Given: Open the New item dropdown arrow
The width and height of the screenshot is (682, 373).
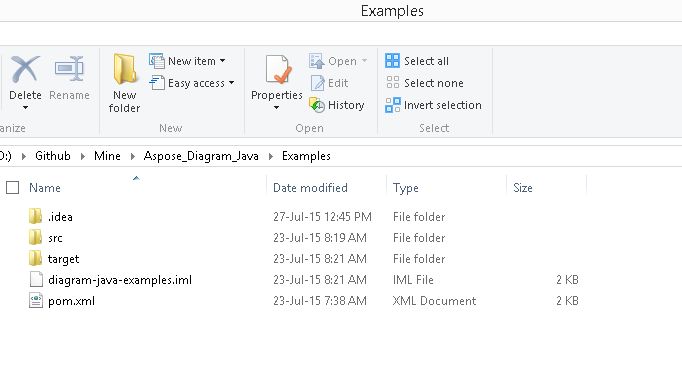Looking at the screenshot, I should (x=223, y=61).
